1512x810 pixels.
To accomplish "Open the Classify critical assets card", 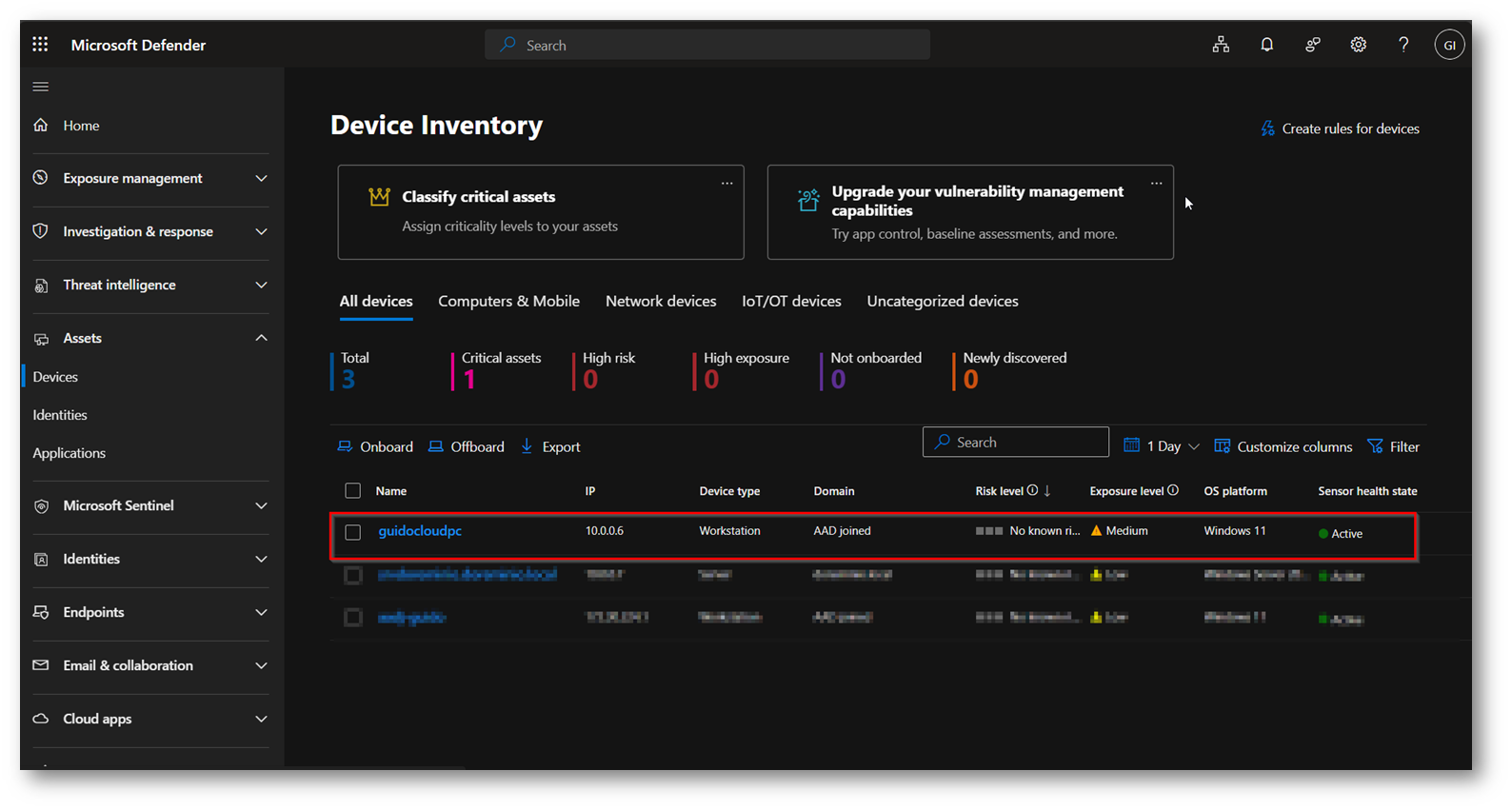I will click(540, 212).
